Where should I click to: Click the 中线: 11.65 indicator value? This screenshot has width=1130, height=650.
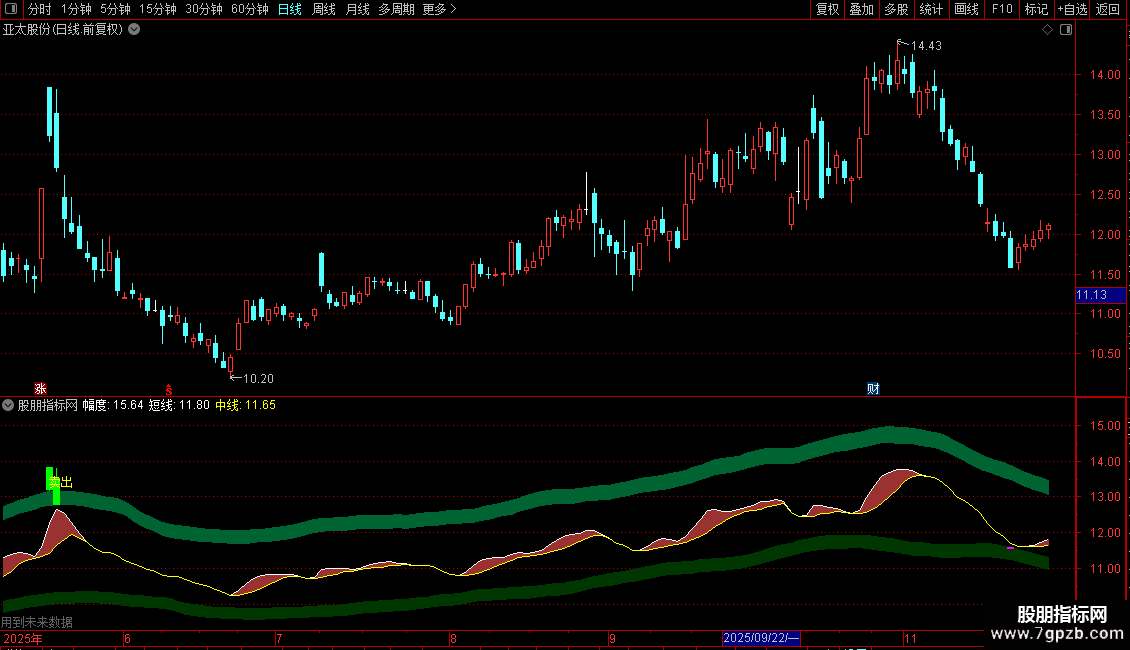246,405
